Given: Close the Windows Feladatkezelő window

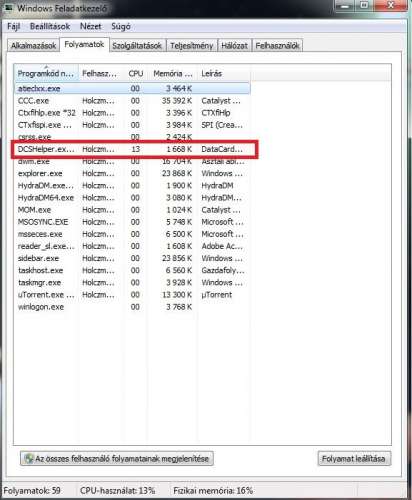Looking at the screenshot, I should coord(390,5).
